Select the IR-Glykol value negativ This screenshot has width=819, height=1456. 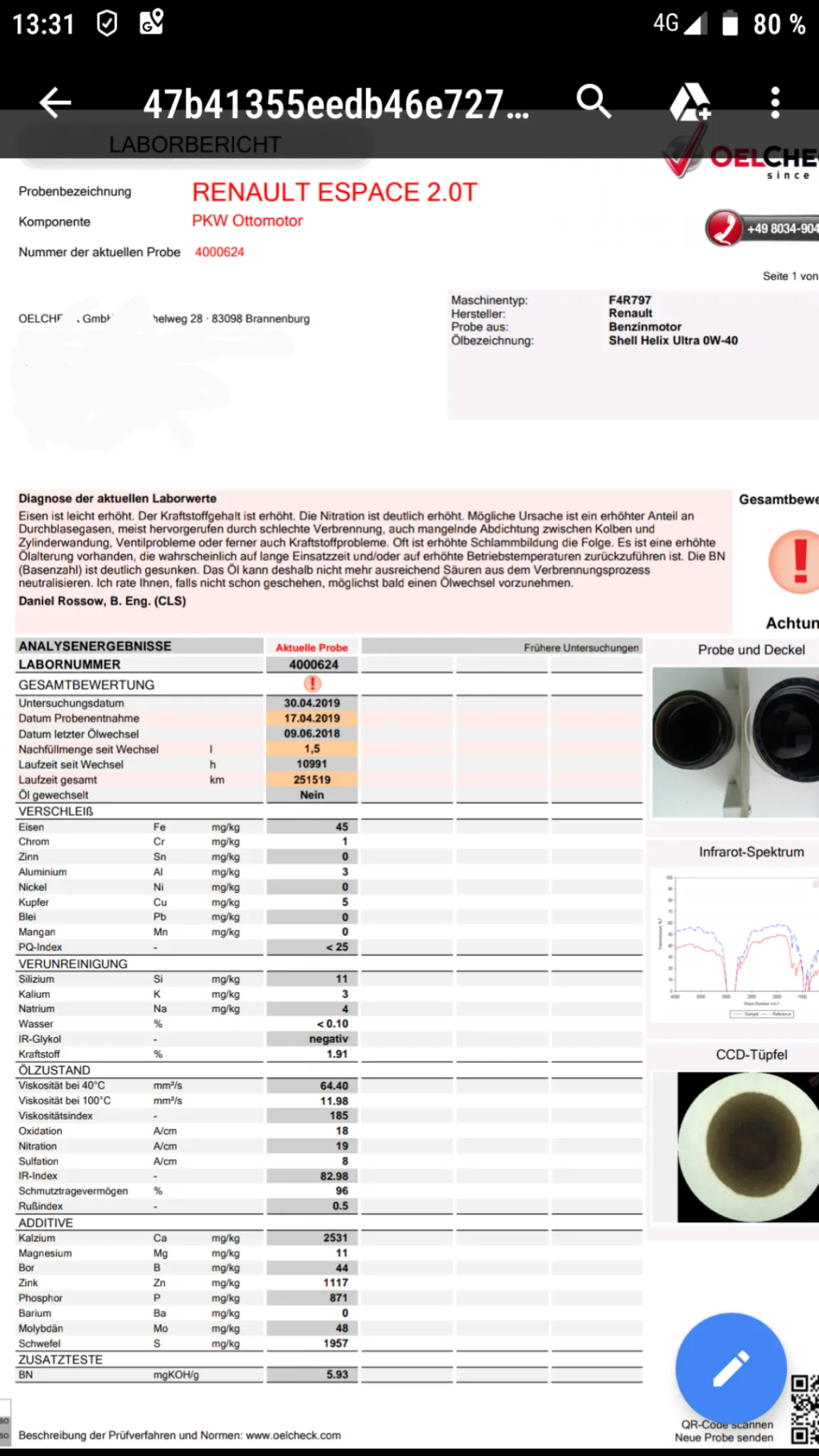coord(328,1039)
